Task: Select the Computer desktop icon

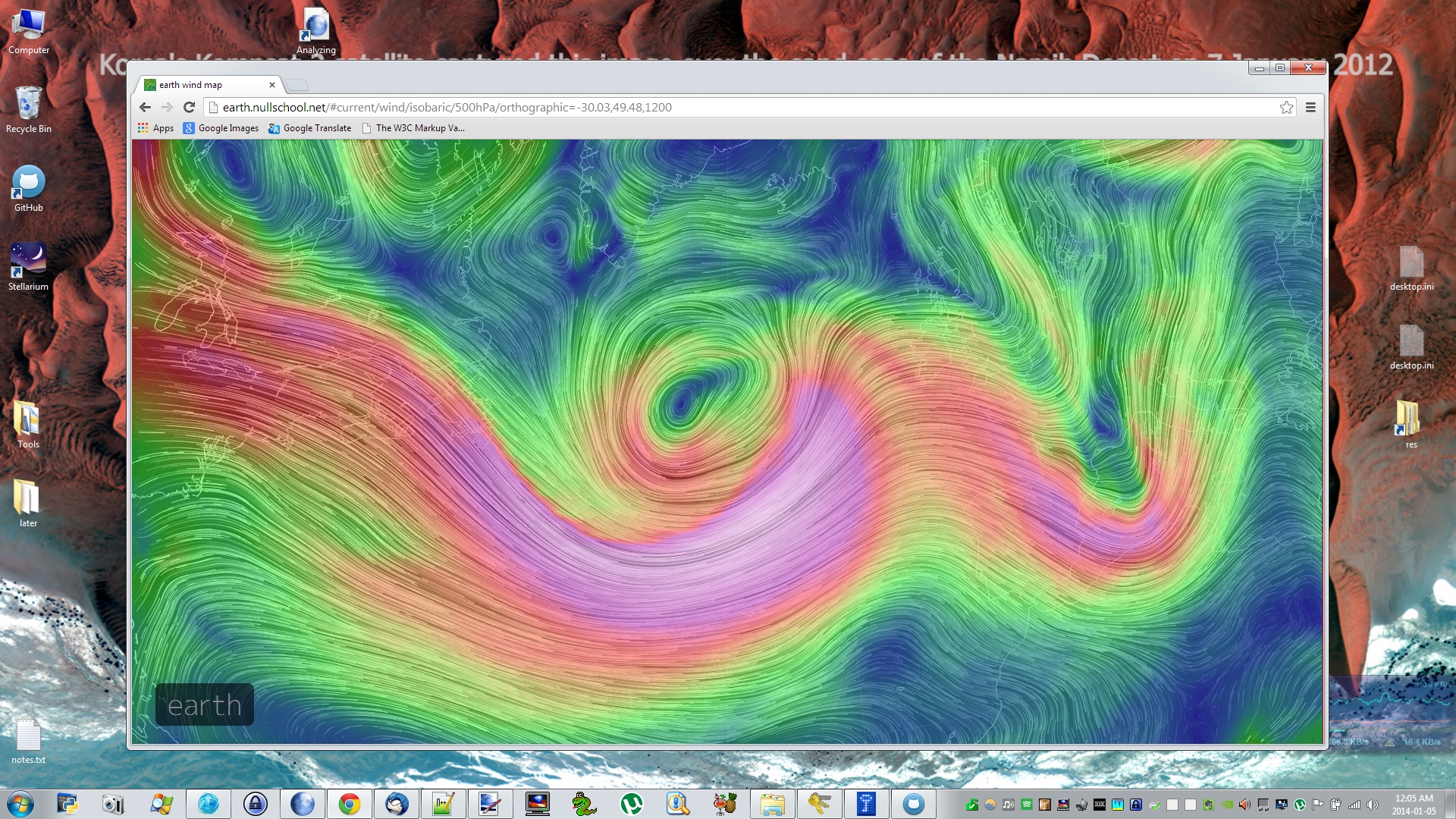Action: pos(29,32)
